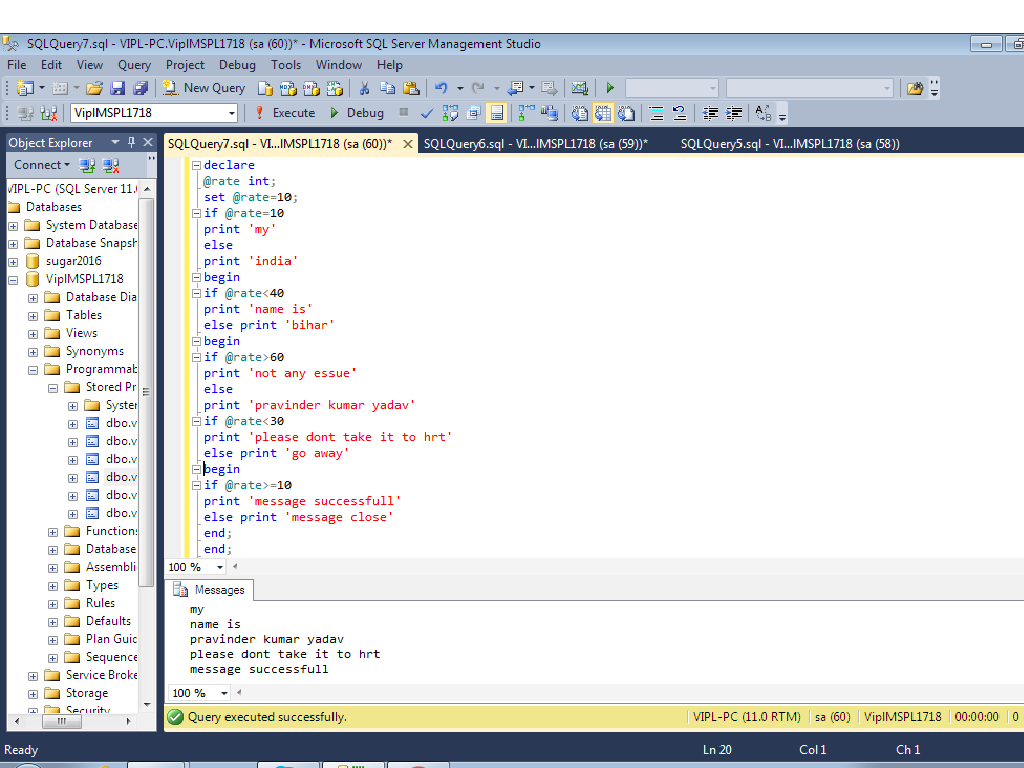Collapse the declare code region
The image size is (1024, 768).
pyautogui.click(x=196, y=164)
